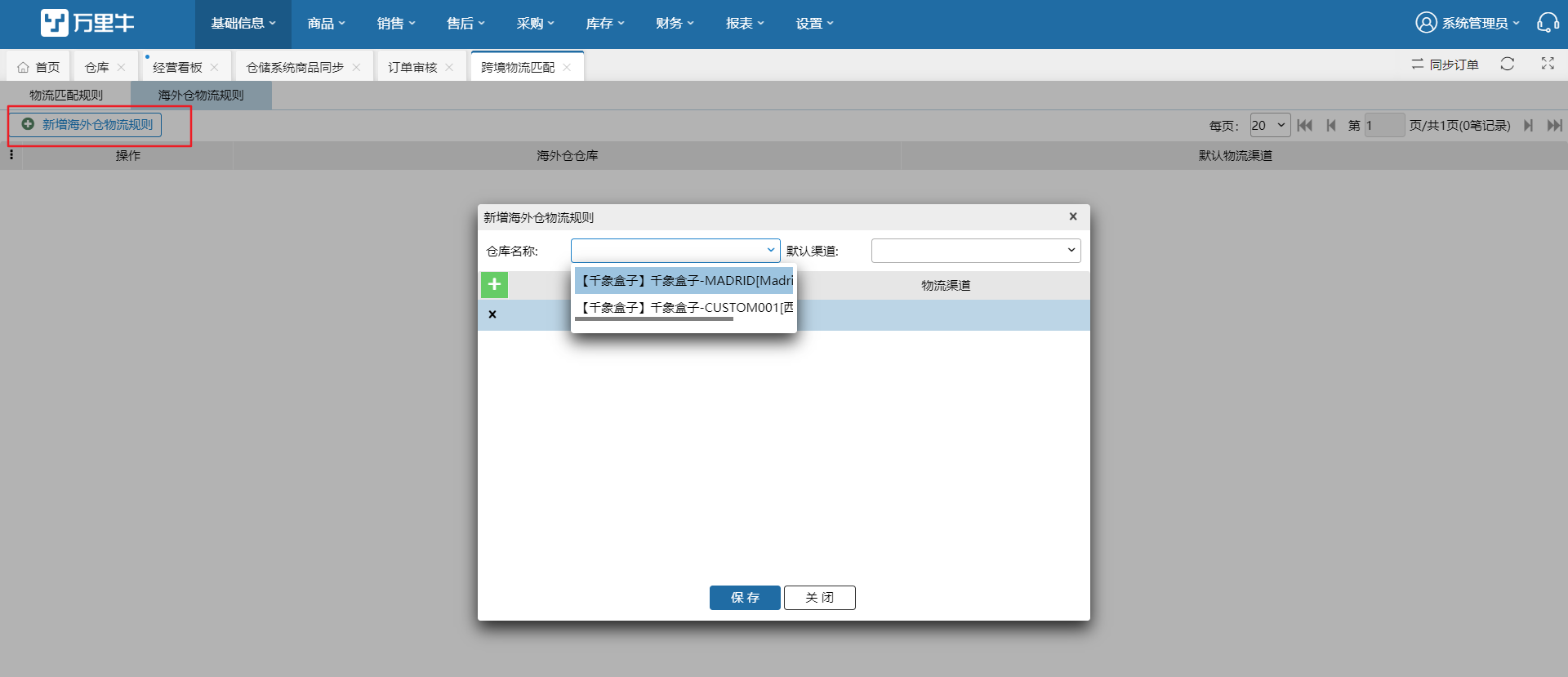Go to the previous page icon
1568x677 pixels.
pos(1331,125)
